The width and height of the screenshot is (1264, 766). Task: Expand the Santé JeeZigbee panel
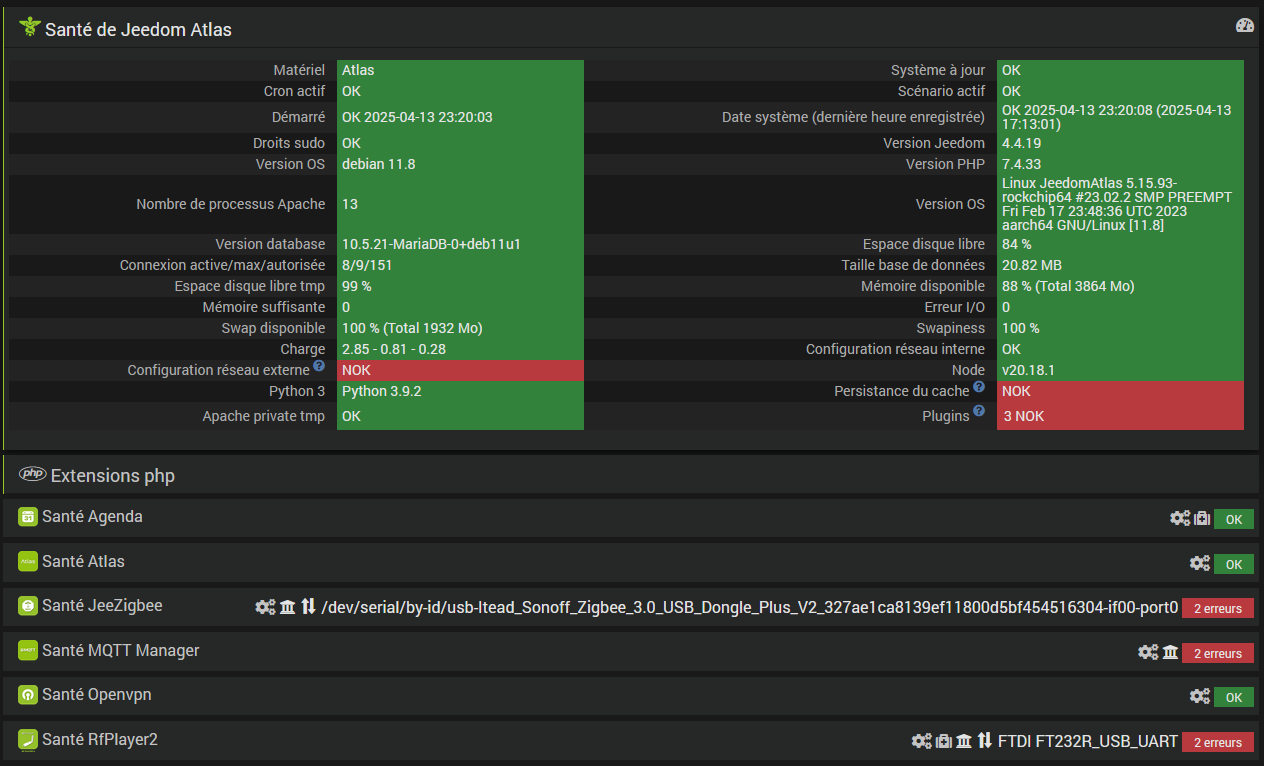[102, 605]
